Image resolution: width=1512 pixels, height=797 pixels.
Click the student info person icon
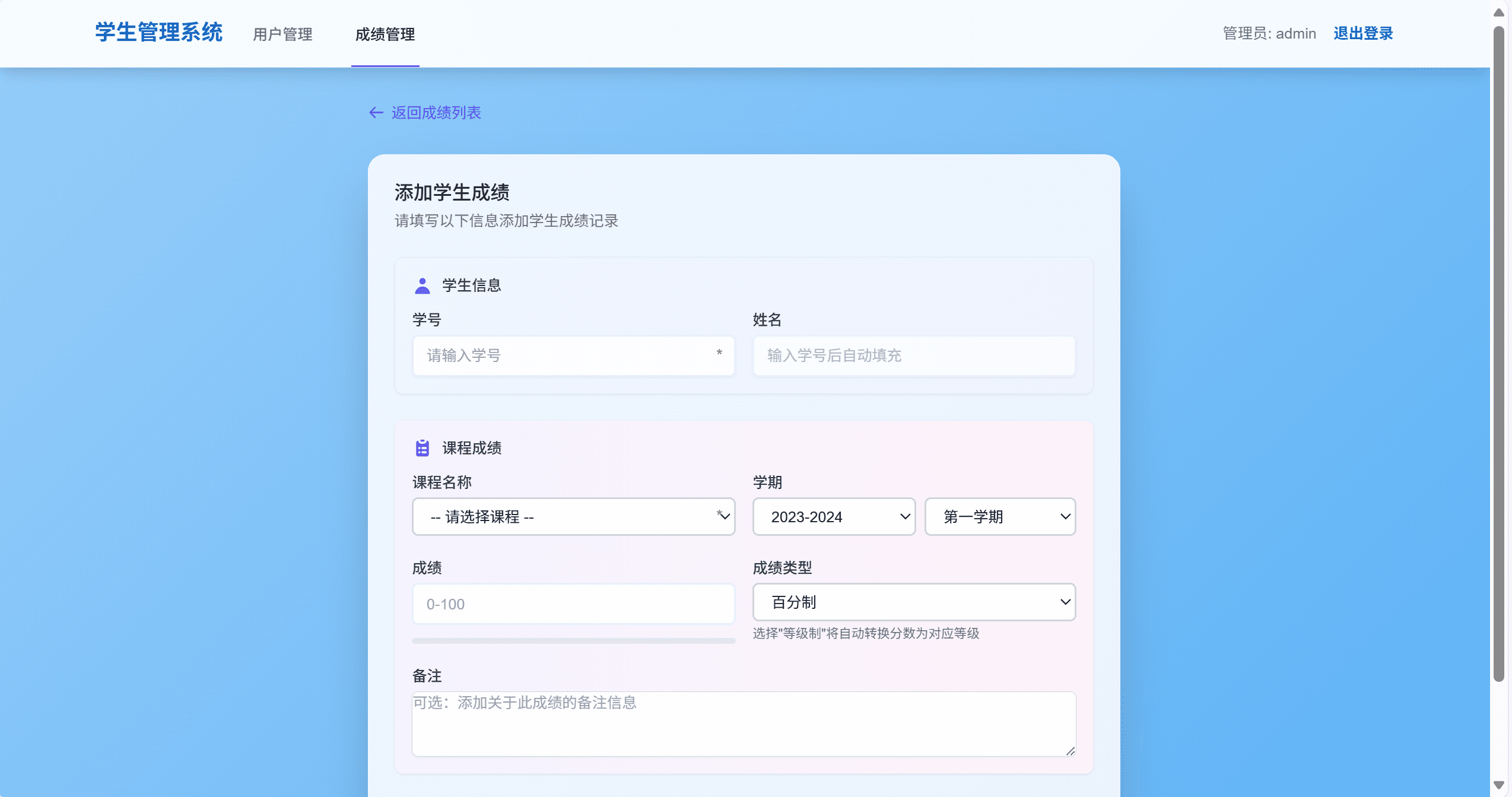click(x=422, y=285)
